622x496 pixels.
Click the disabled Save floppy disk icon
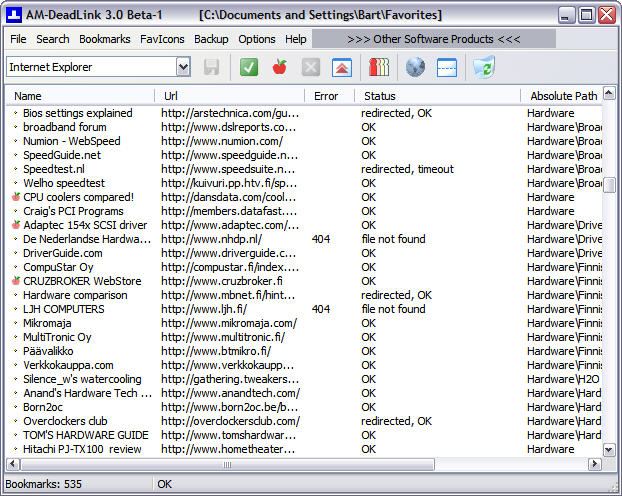[x=211, y=67]
